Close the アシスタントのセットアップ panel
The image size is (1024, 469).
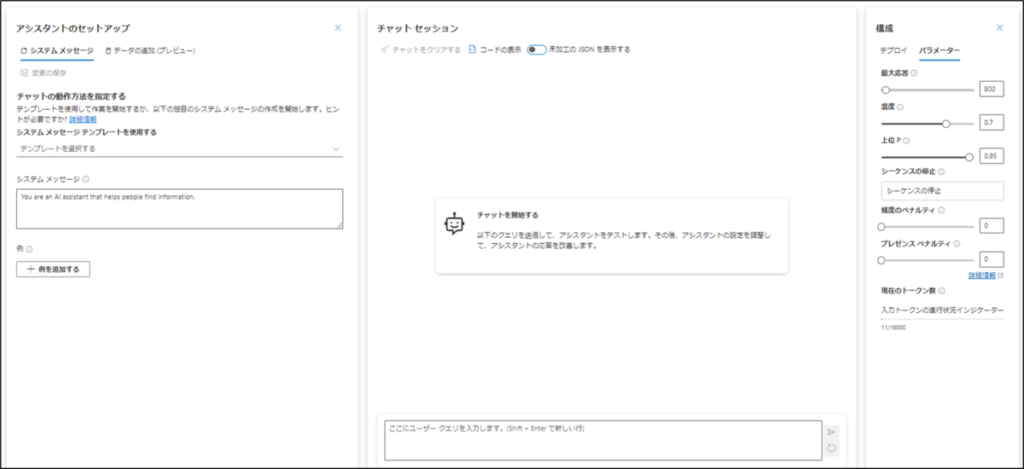click(x=338, y=27)
